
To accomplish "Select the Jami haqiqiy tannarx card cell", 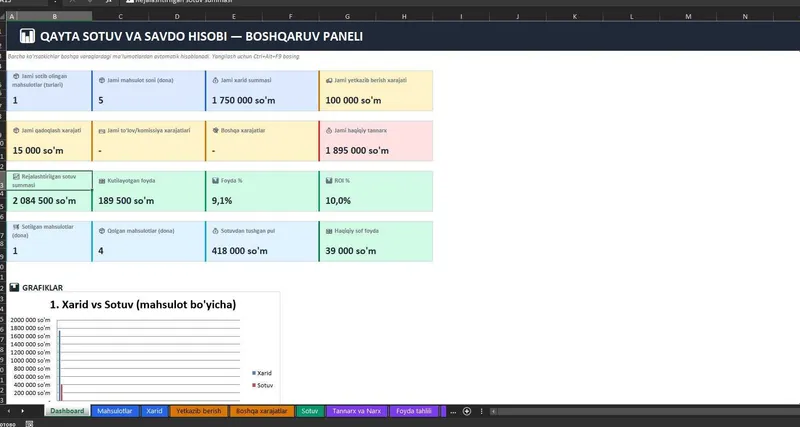I will pyautogui.click(x=376, y=141).
